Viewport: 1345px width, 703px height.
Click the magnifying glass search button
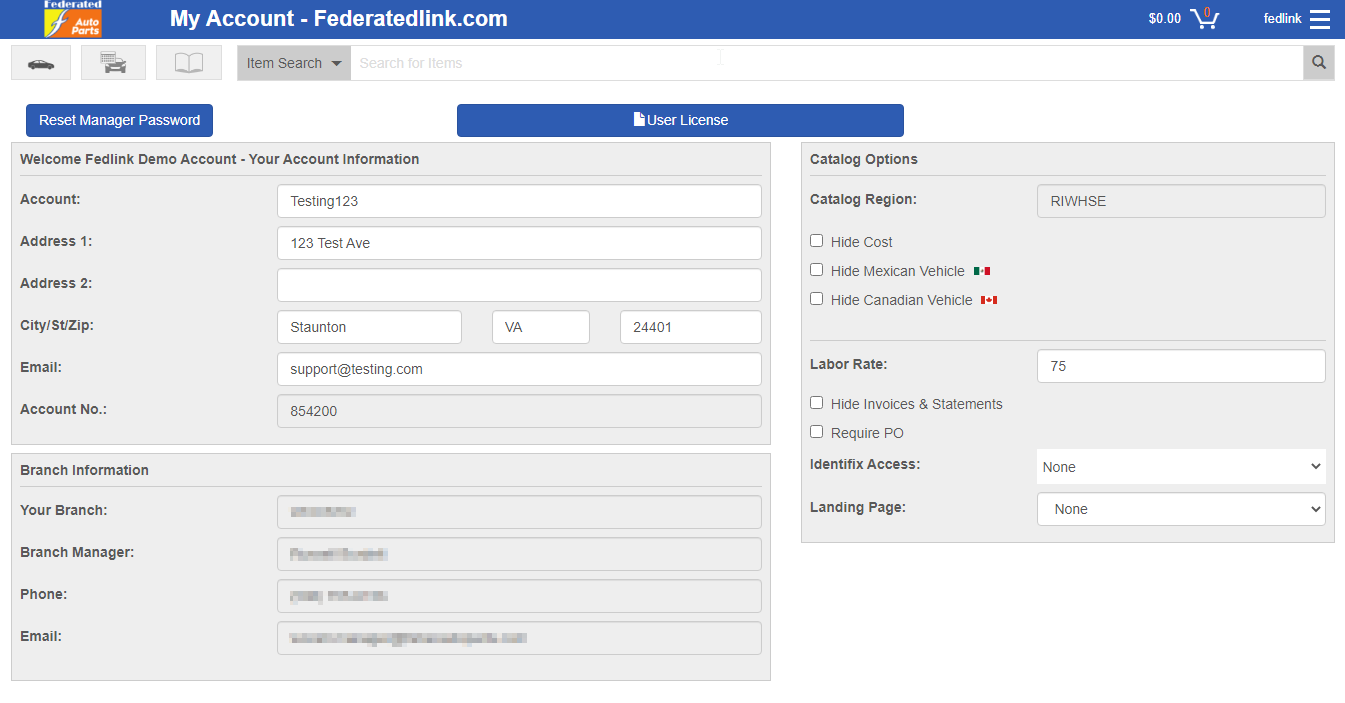(x=1318, y=63)
